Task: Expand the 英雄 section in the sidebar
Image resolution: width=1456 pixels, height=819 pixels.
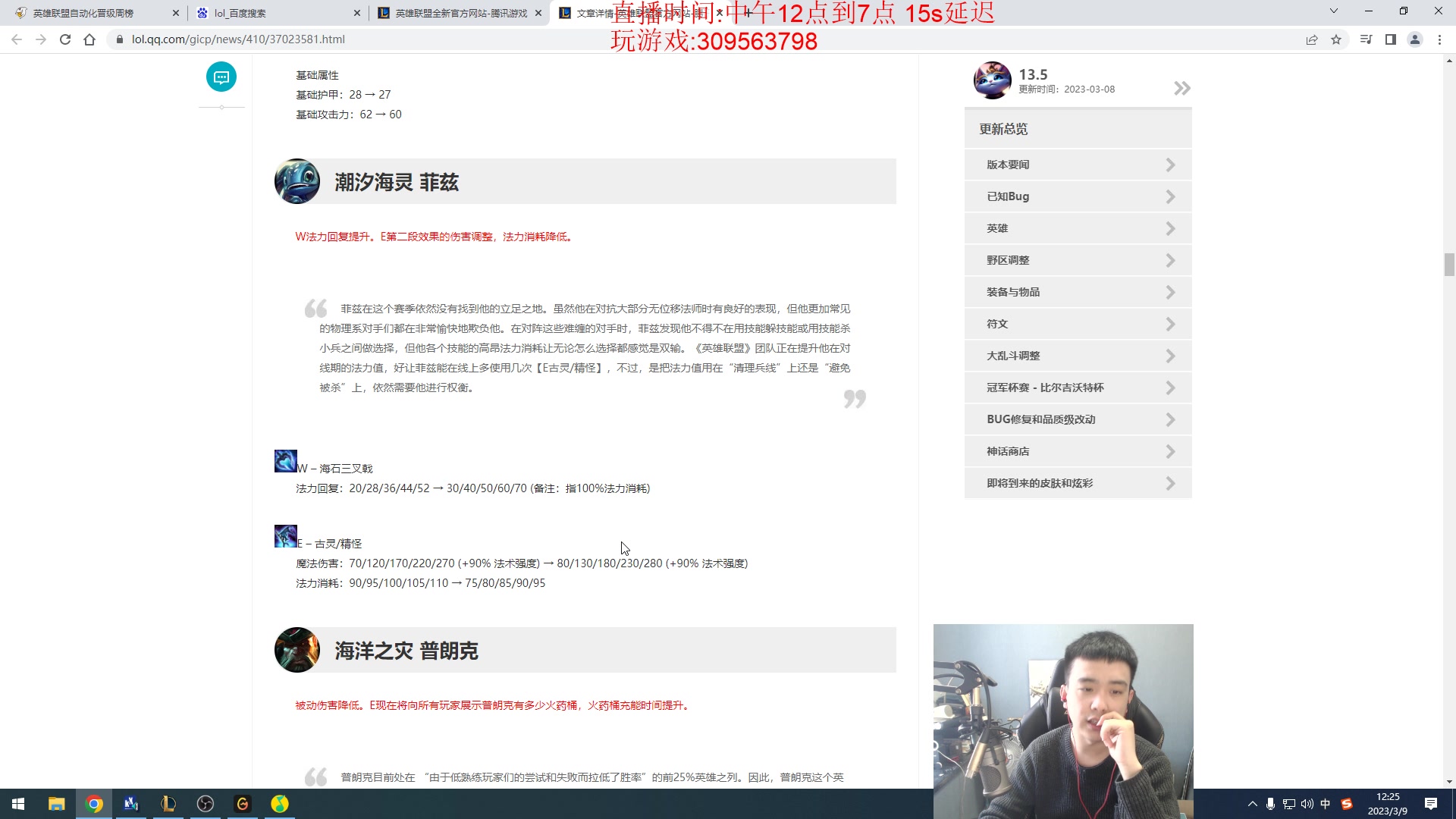Action: pos(1078,227)
